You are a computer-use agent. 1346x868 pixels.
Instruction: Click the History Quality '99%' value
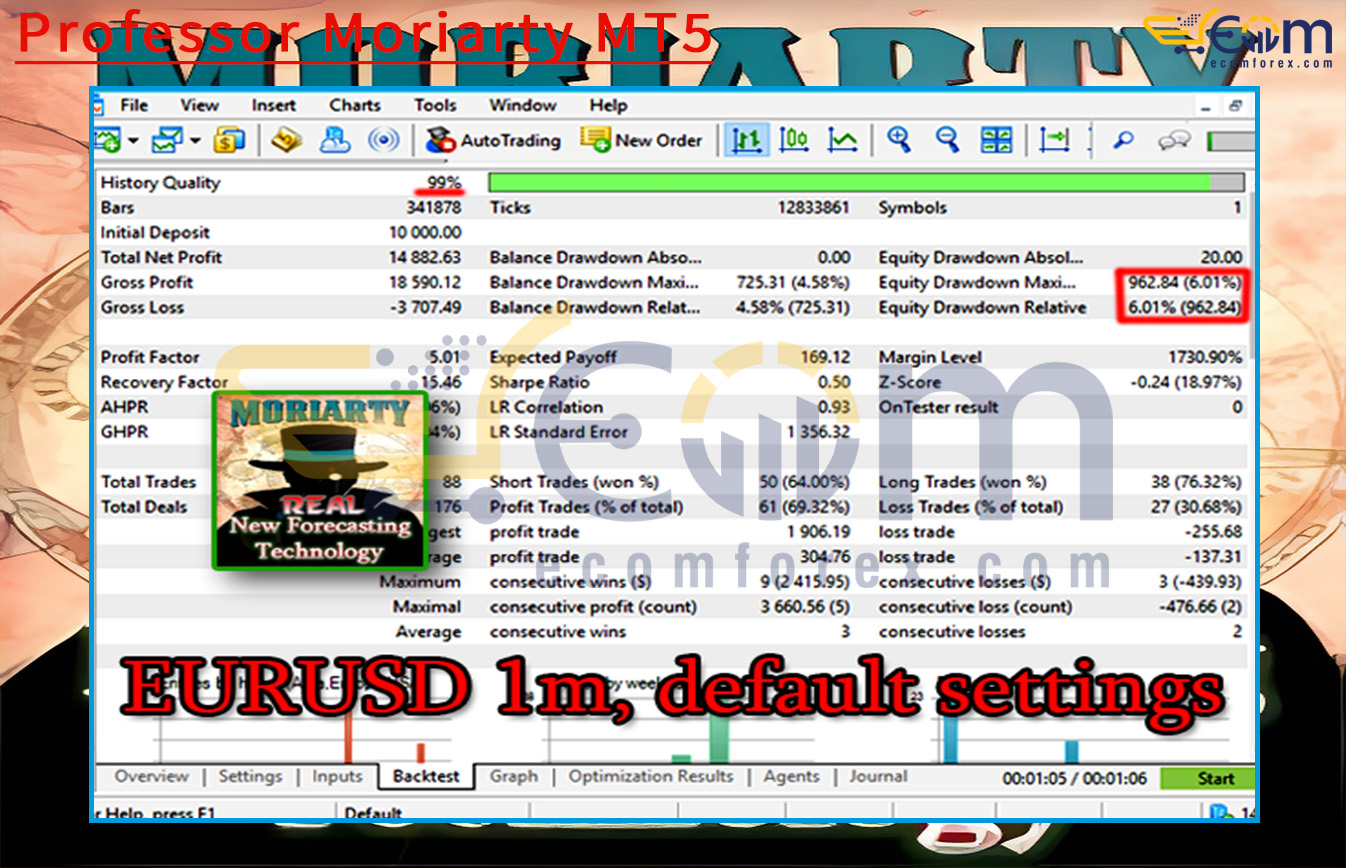[444, 183]
